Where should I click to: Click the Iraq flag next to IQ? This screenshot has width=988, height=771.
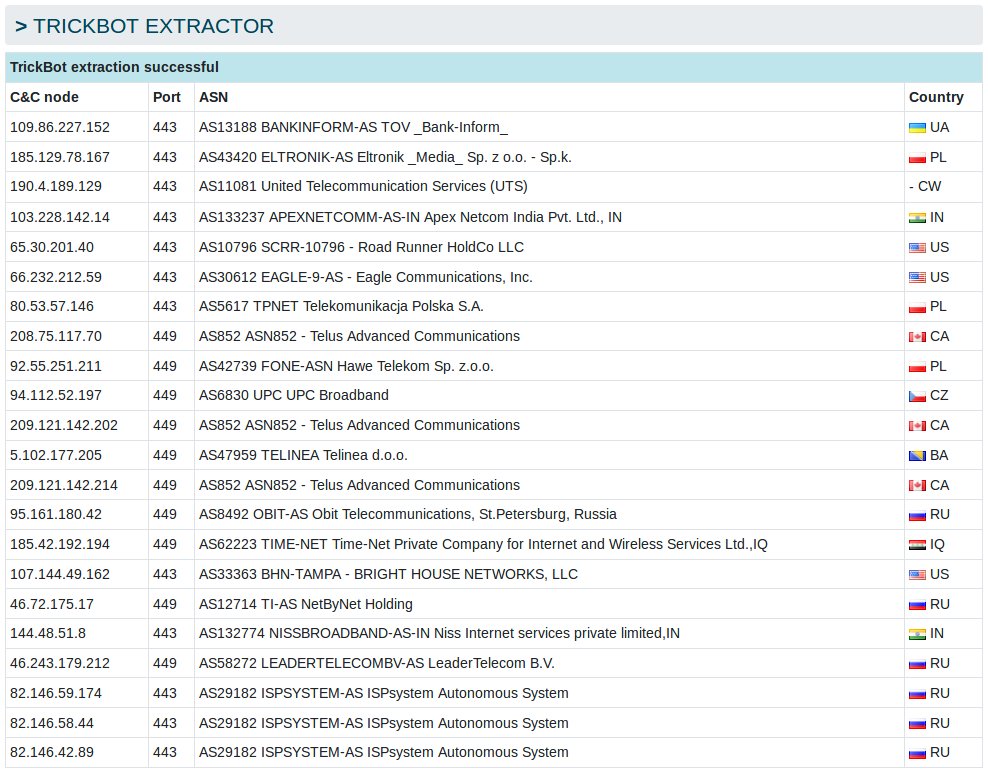click(x=917, y=545)
